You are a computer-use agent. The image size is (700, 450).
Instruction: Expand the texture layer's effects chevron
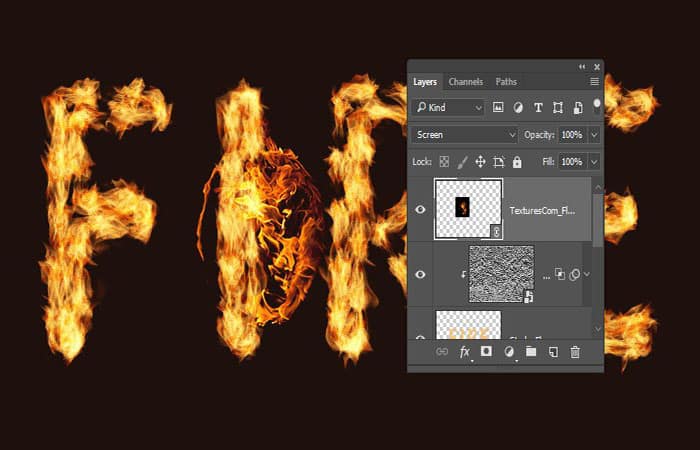tap(587, 274)
